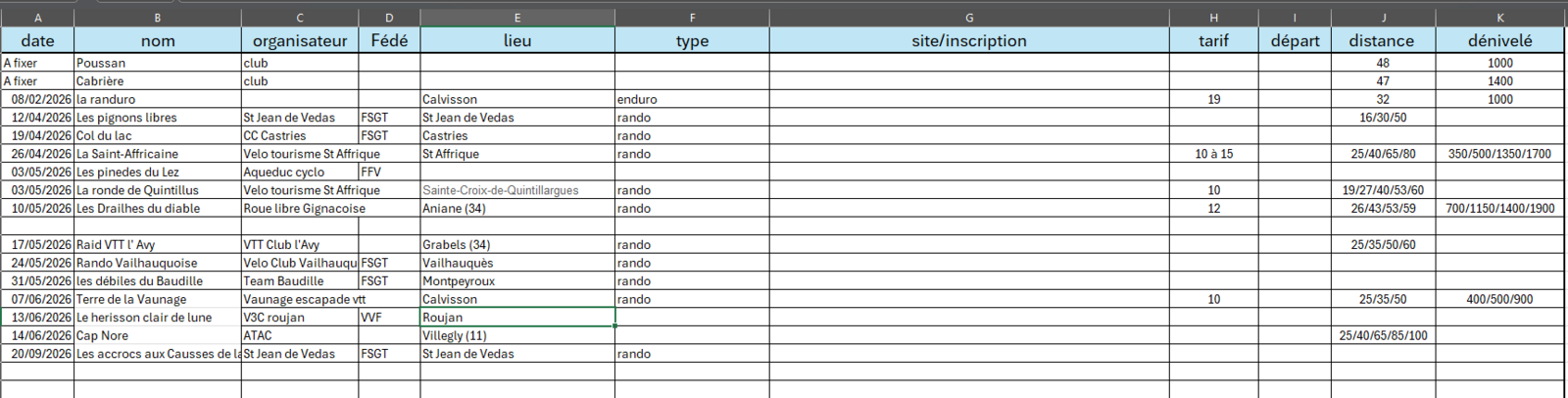Select the '10 à 15' tarif cell
Screen dimensions: 1568x398
tap(1213, 154)
